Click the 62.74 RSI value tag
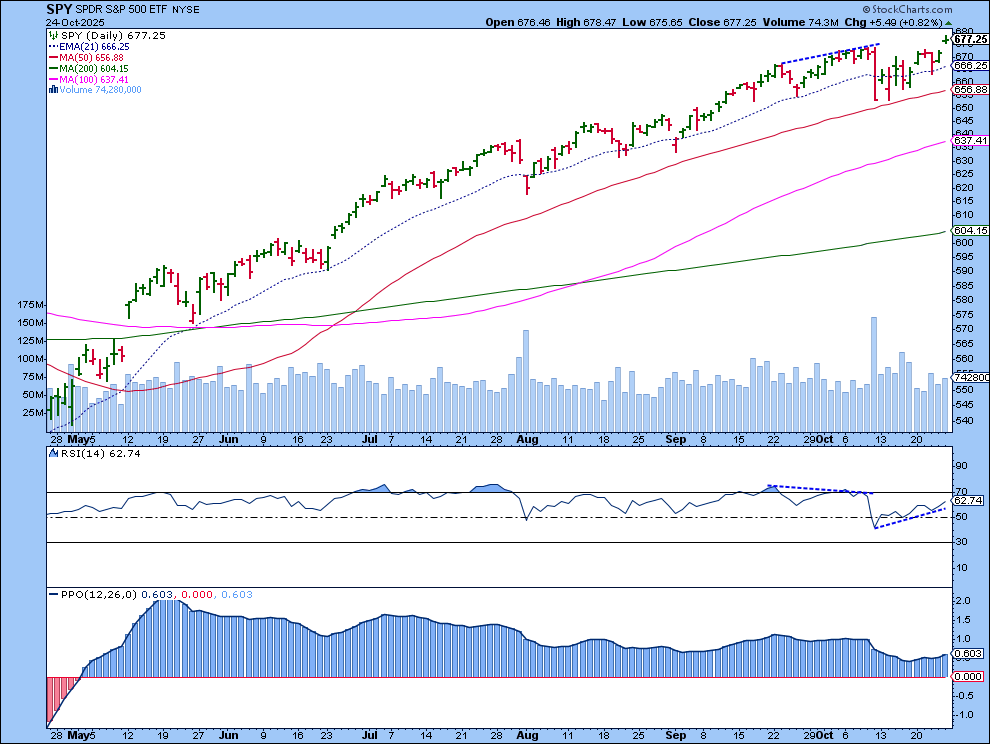 pyautogui.click(x=966, y=500)
